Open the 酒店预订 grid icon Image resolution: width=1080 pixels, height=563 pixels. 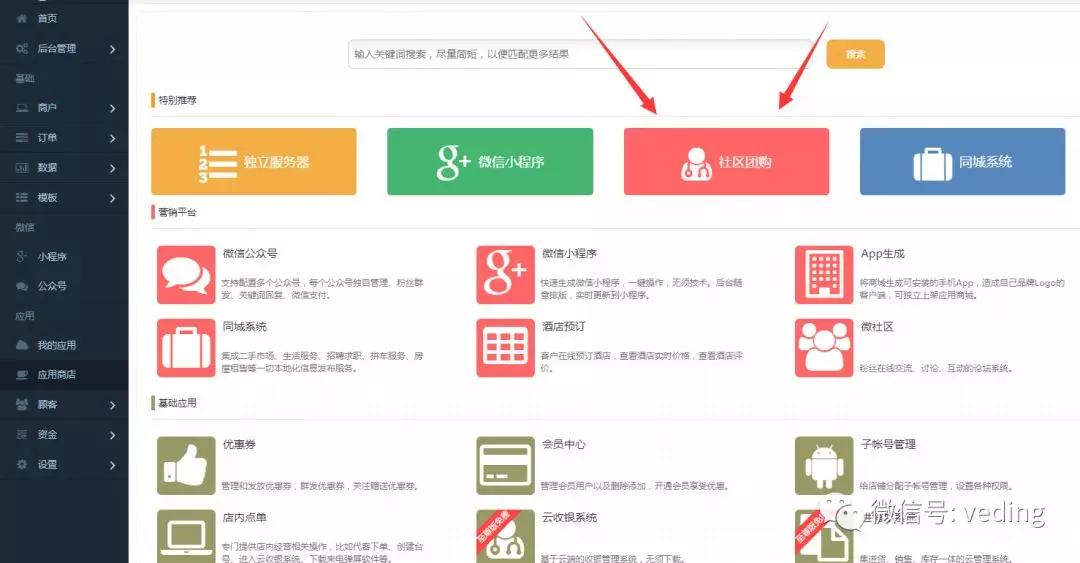click(x=505, y=348)
